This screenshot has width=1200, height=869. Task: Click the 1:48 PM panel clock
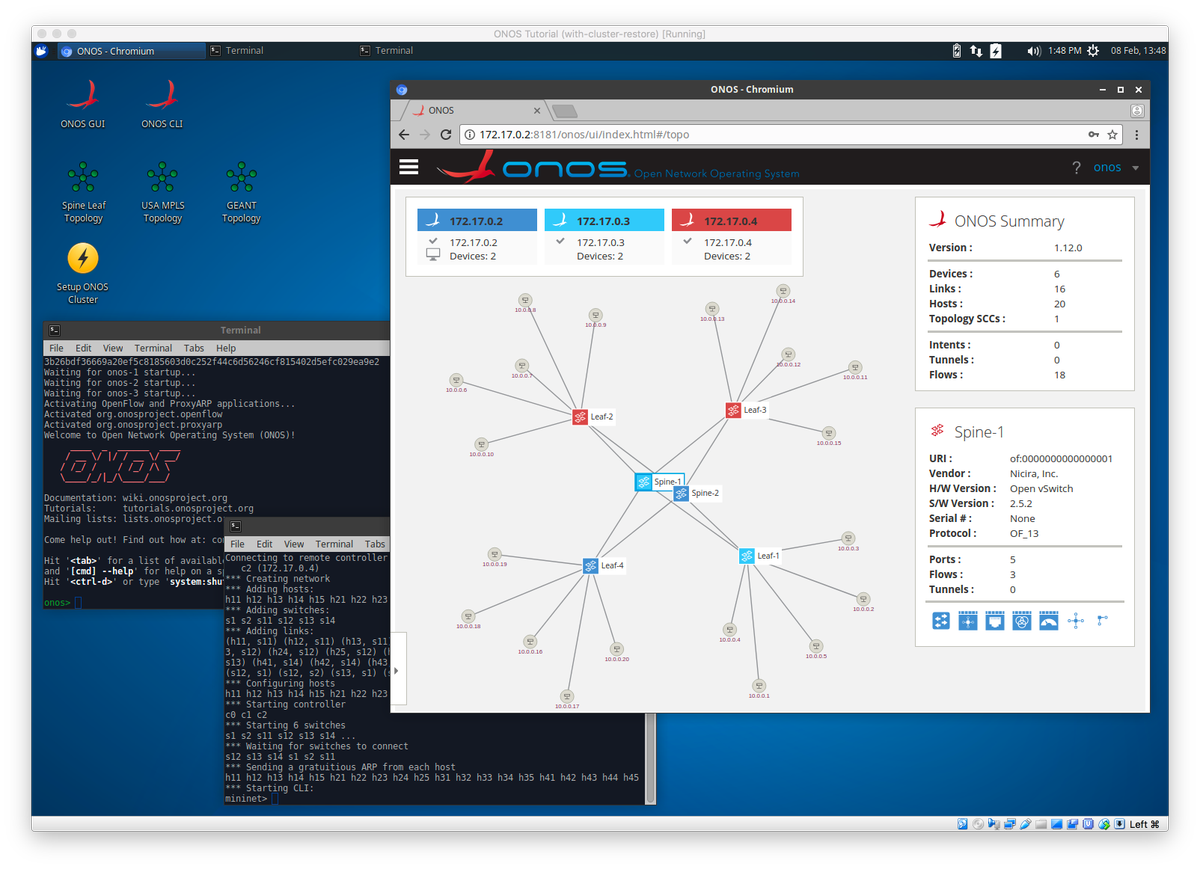(x=1064, y=51)
